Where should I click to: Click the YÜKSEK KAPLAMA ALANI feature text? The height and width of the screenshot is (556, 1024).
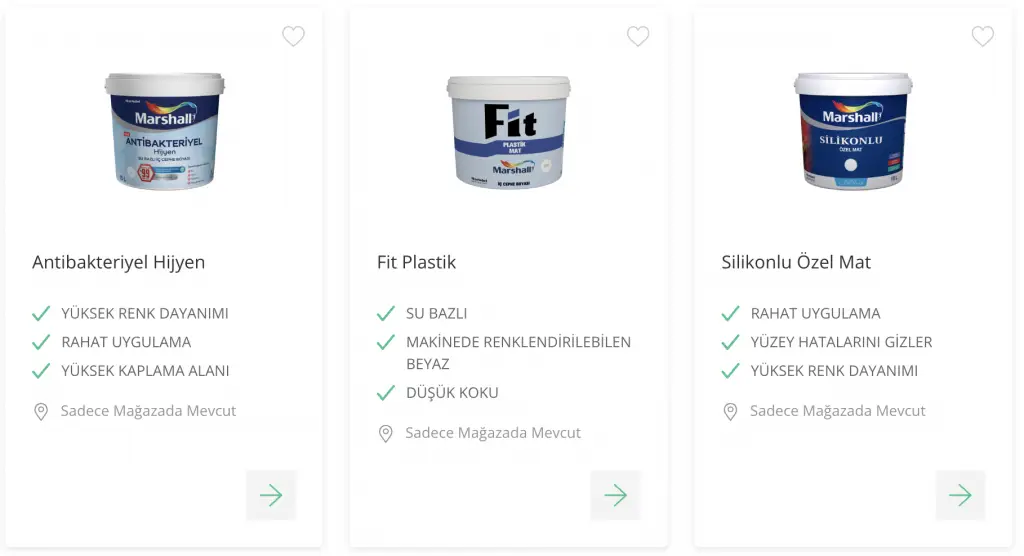click(145, 370)
